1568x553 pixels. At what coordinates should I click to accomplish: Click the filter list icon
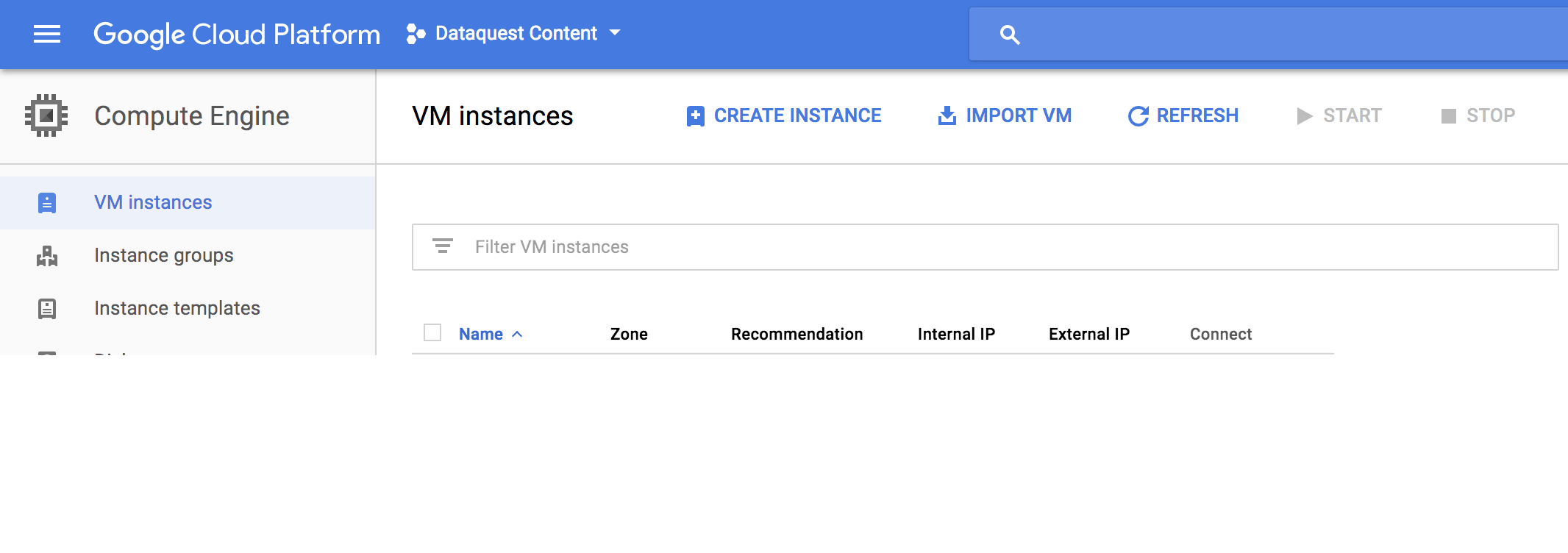[442, 246]
